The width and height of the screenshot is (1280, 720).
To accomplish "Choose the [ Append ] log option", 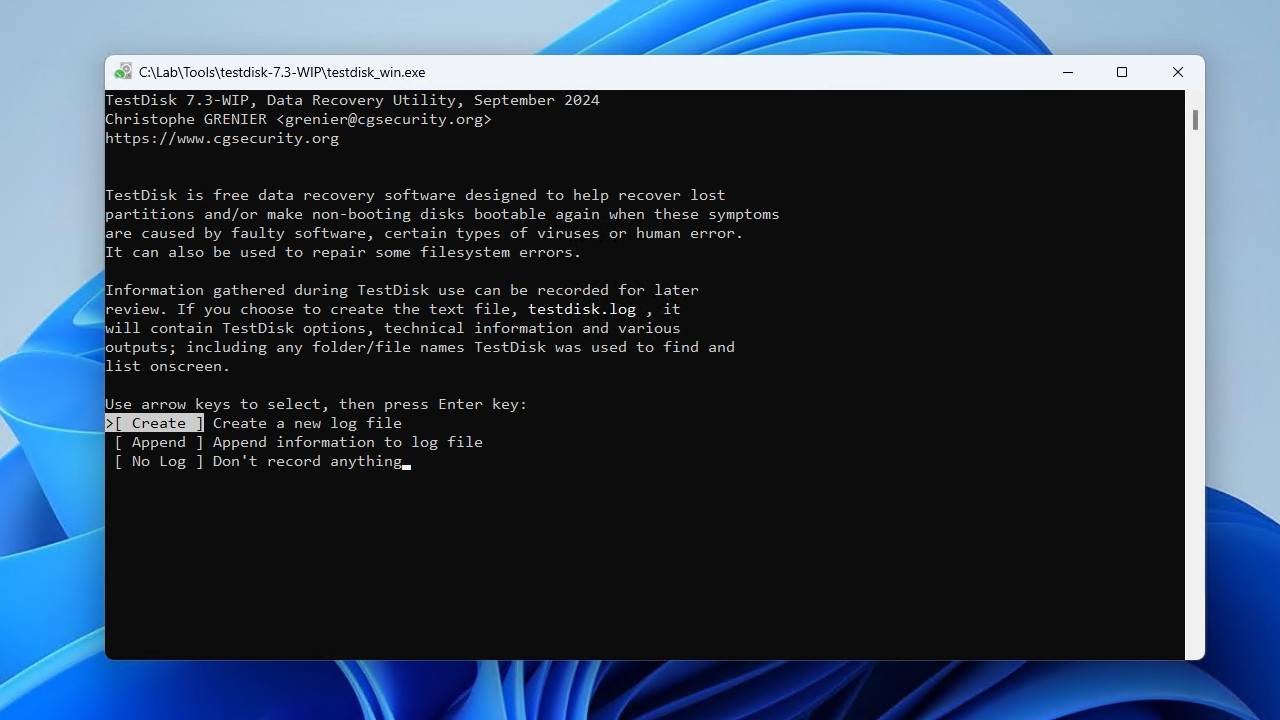I will (159, 442).
